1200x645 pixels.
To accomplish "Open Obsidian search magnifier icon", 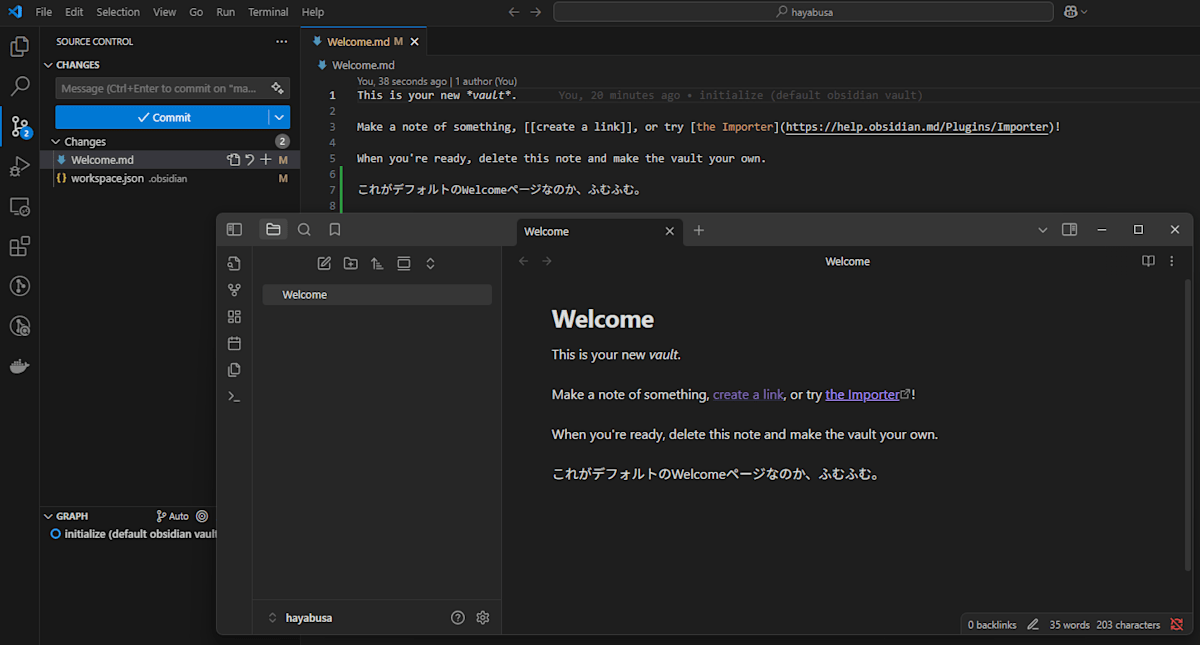I will click(304, 230).
